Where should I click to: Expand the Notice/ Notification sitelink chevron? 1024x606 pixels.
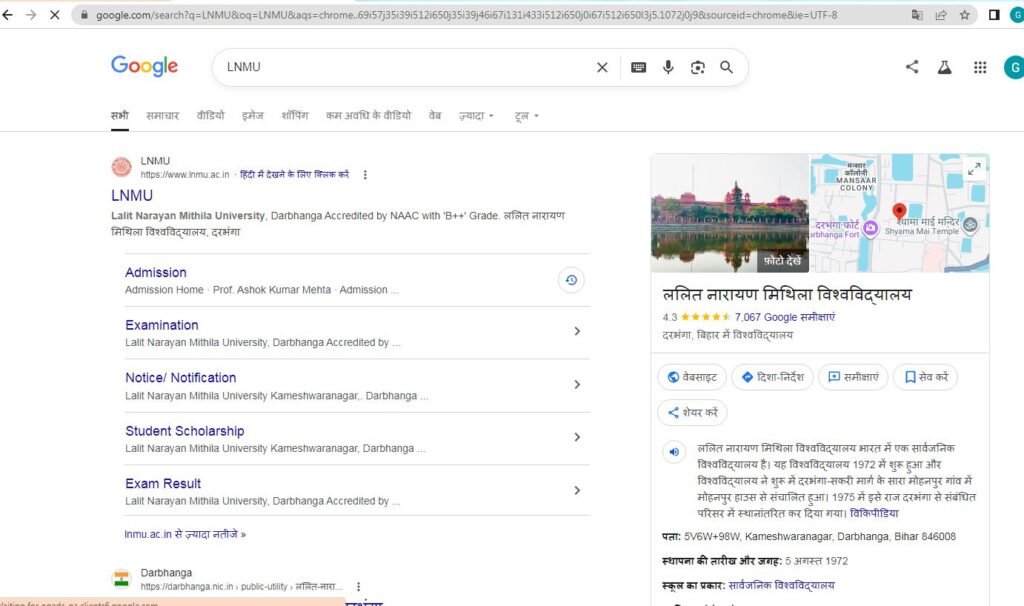pos(577,385)
